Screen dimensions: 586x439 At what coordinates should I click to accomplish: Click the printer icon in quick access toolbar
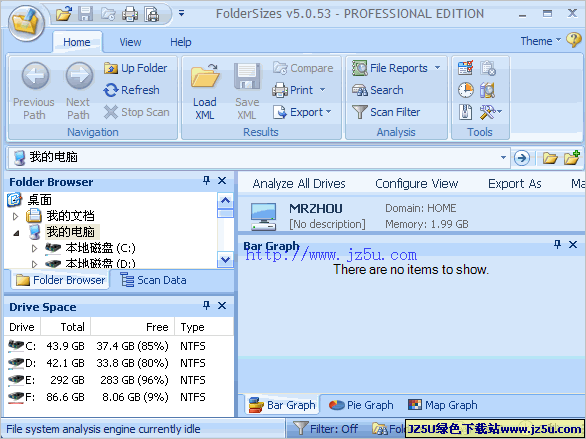tap(130, 15)
